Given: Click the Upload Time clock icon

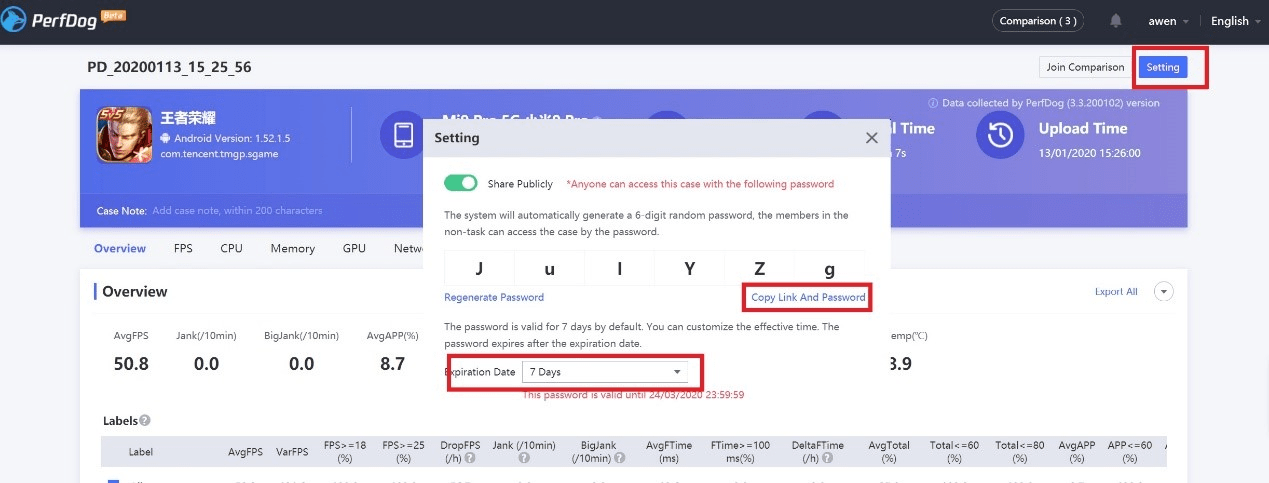Looking at the screenshot, I should pos(1000,137).
